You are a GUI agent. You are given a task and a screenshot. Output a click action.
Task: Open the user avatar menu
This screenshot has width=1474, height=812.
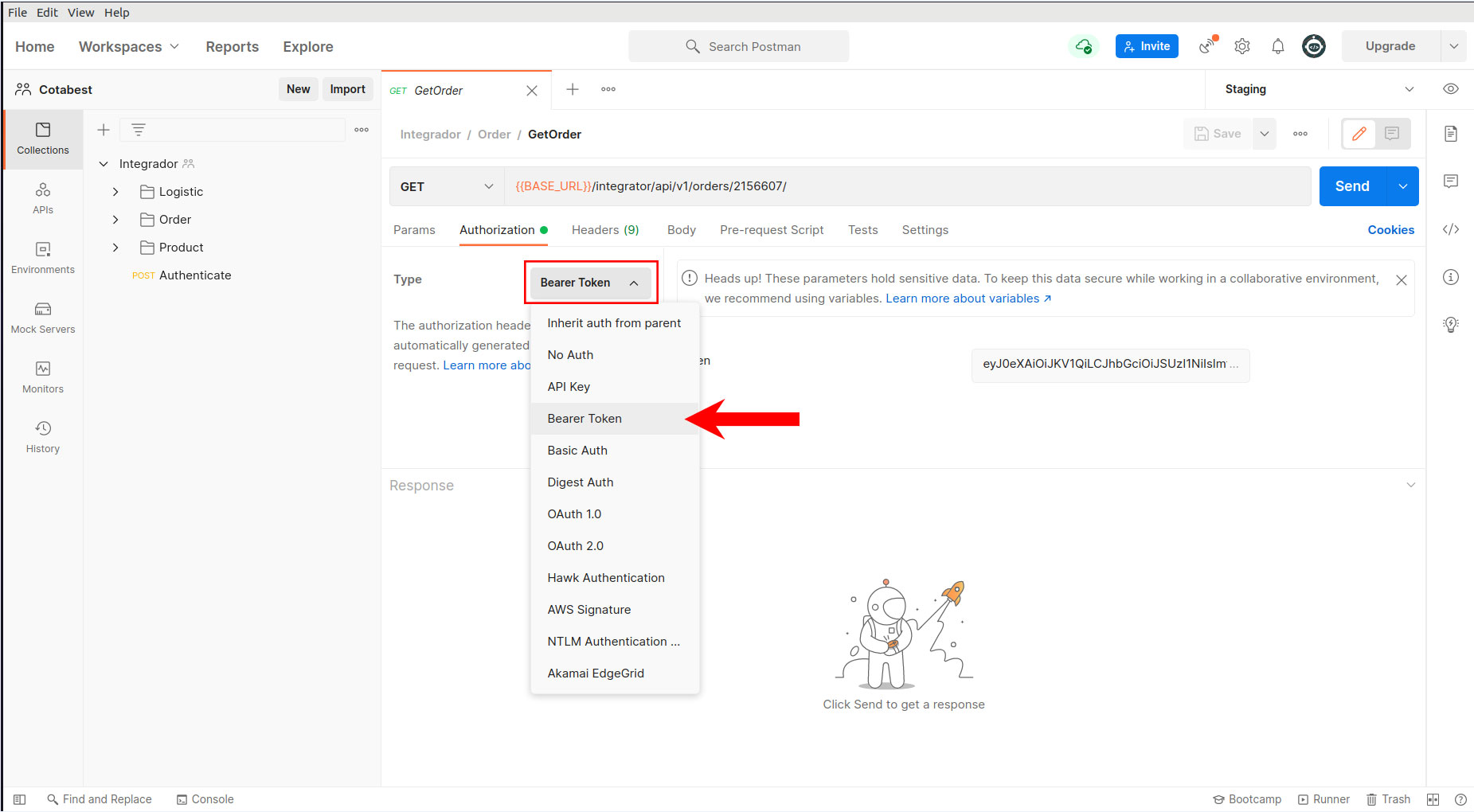[1314, 46]
